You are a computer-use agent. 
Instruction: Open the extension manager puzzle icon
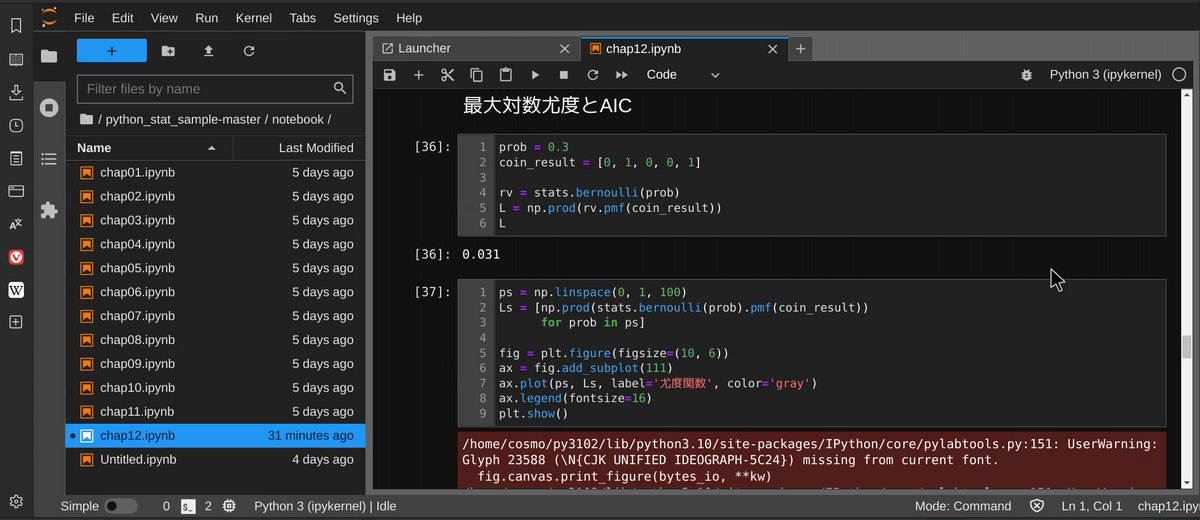pos(49,210)
